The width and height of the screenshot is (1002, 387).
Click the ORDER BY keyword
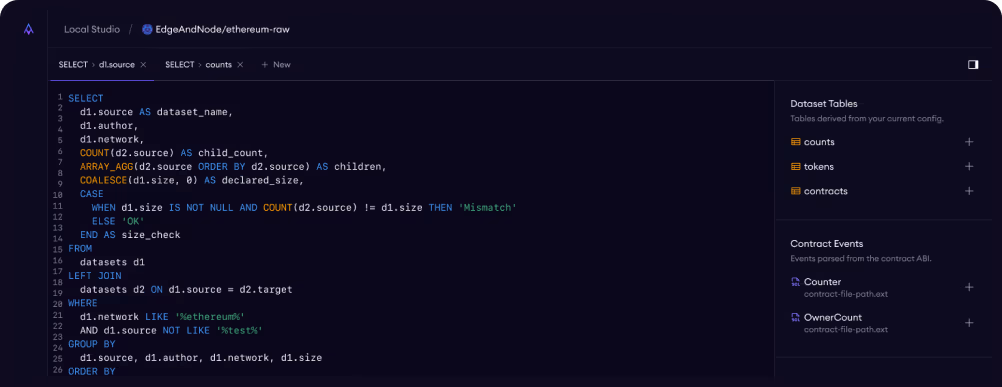92,371
